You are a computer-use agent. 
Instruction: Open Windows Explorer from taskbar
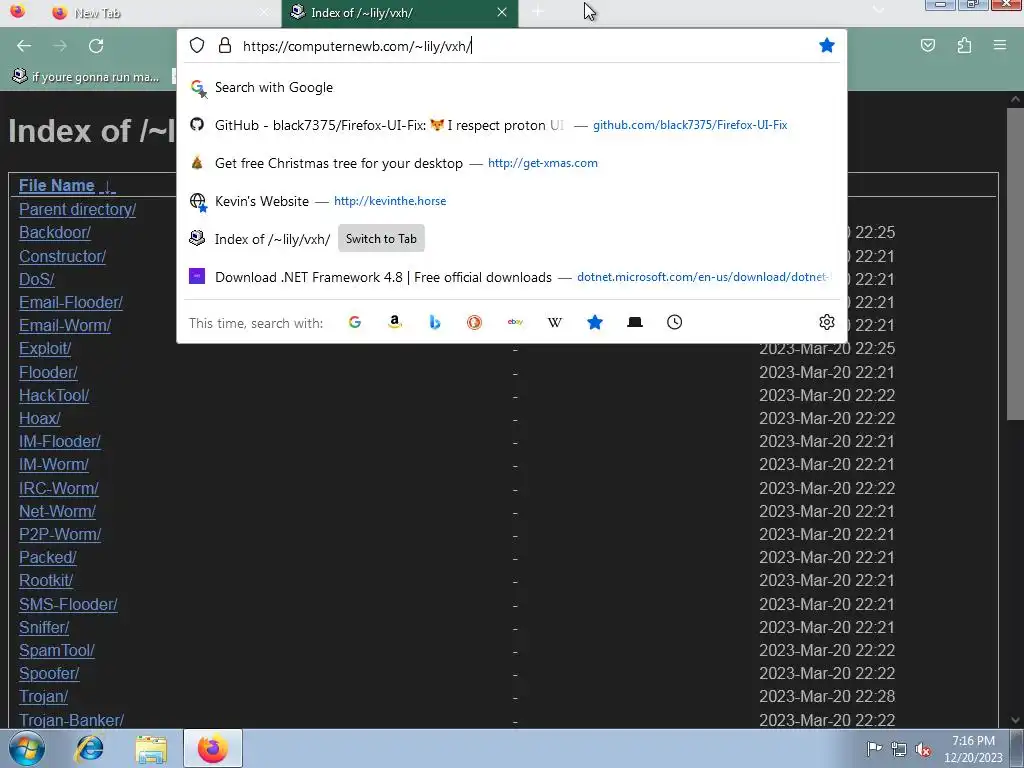click(151, 748)
